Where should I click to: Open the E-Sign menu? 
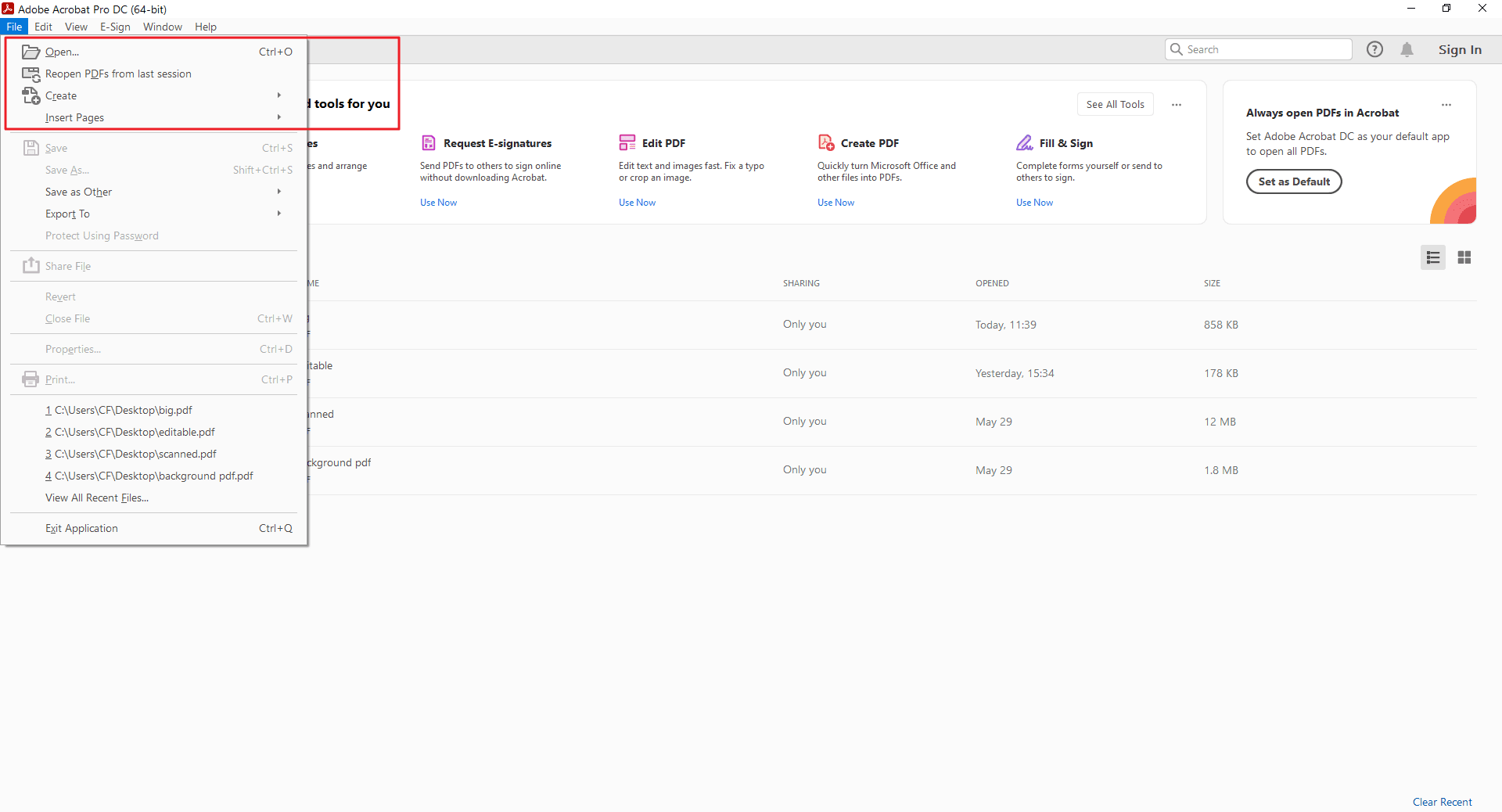click(x=115, y=27)
